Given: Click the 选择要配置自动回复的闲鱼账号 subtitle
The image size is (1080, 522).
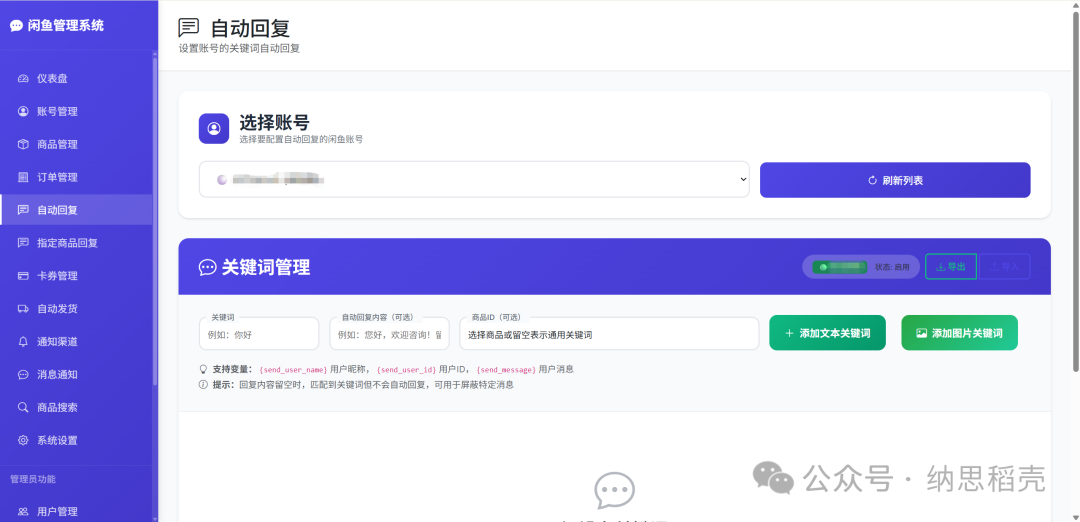Looking at the screenshot, I should tap(301, 139).
